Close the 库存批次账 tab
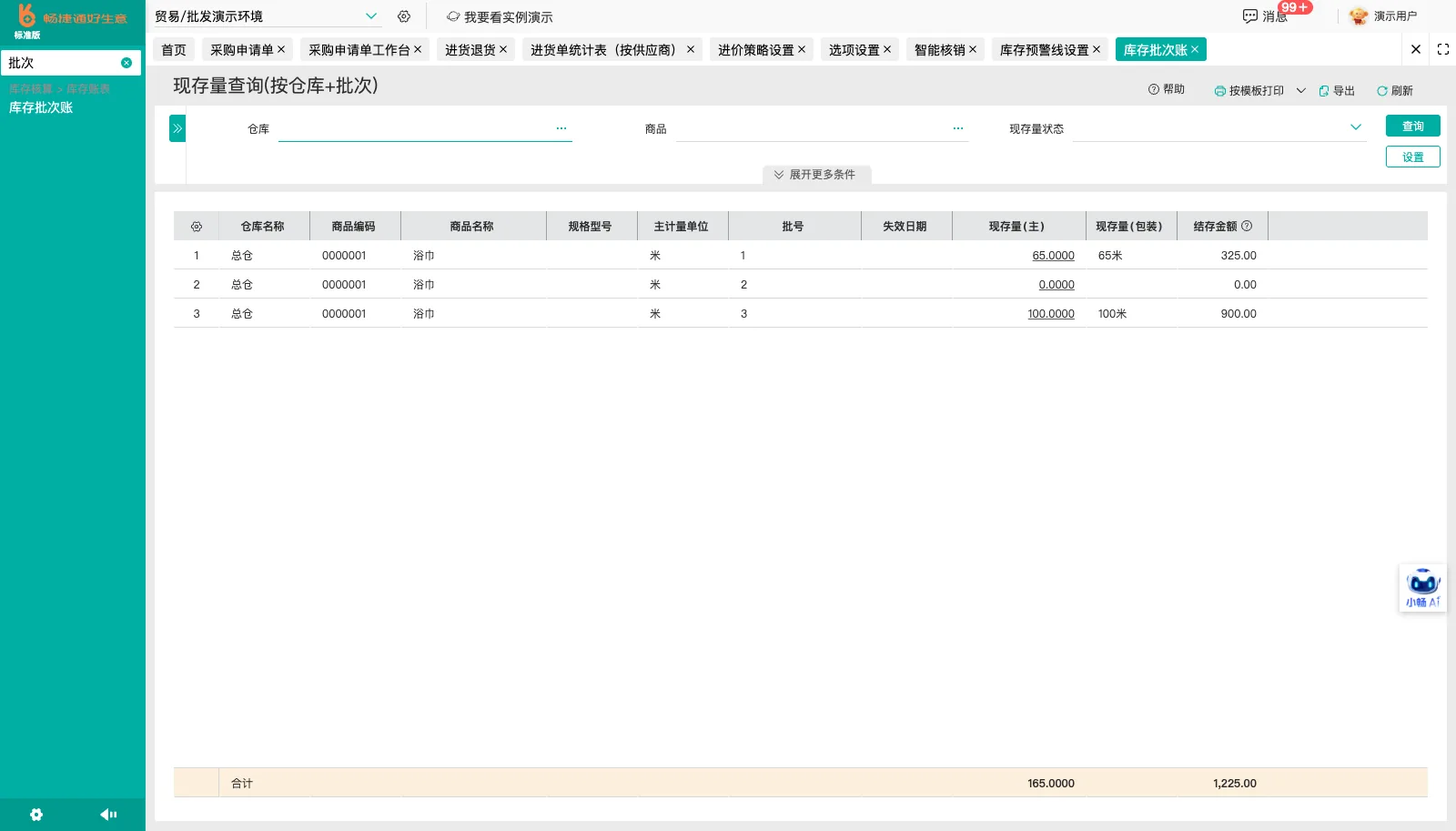Image resolution: width=1456 pixels, height=831 pixels. point(1195,49)
